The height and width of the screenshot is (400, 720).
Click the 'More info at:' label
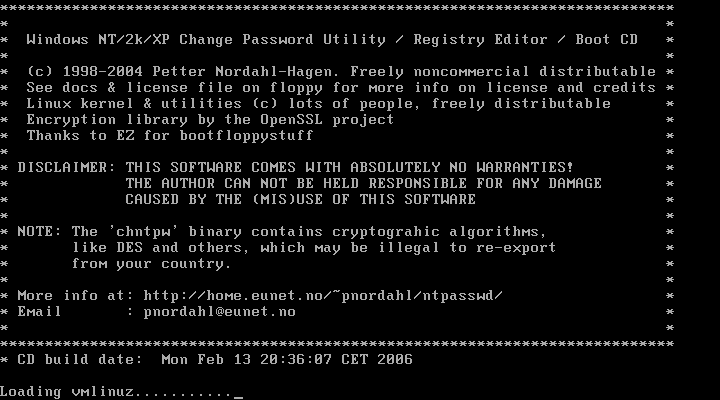coord(76,295)
